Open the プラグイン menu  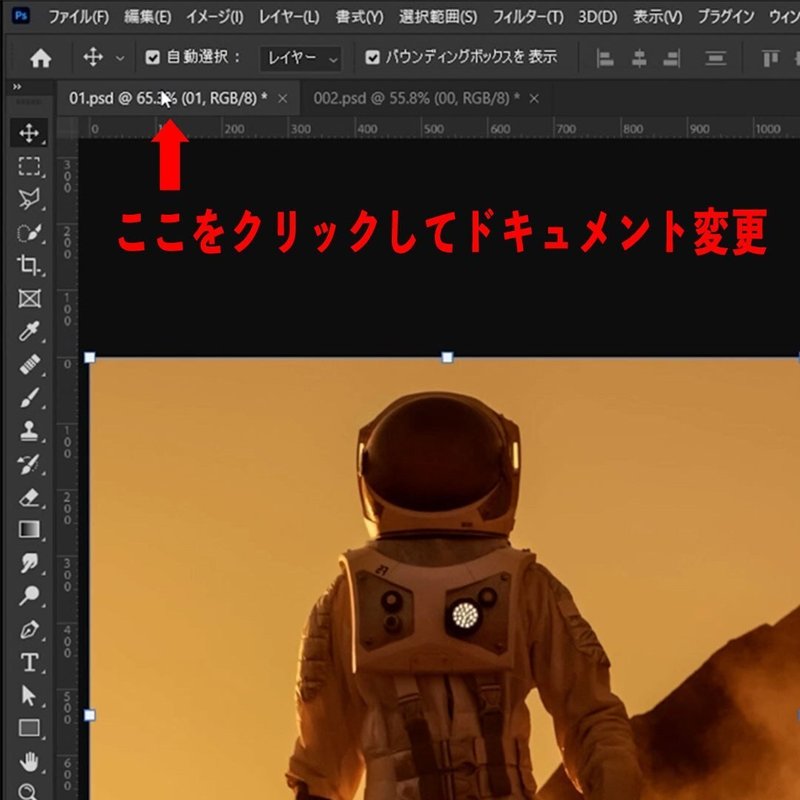click(726, 17)
